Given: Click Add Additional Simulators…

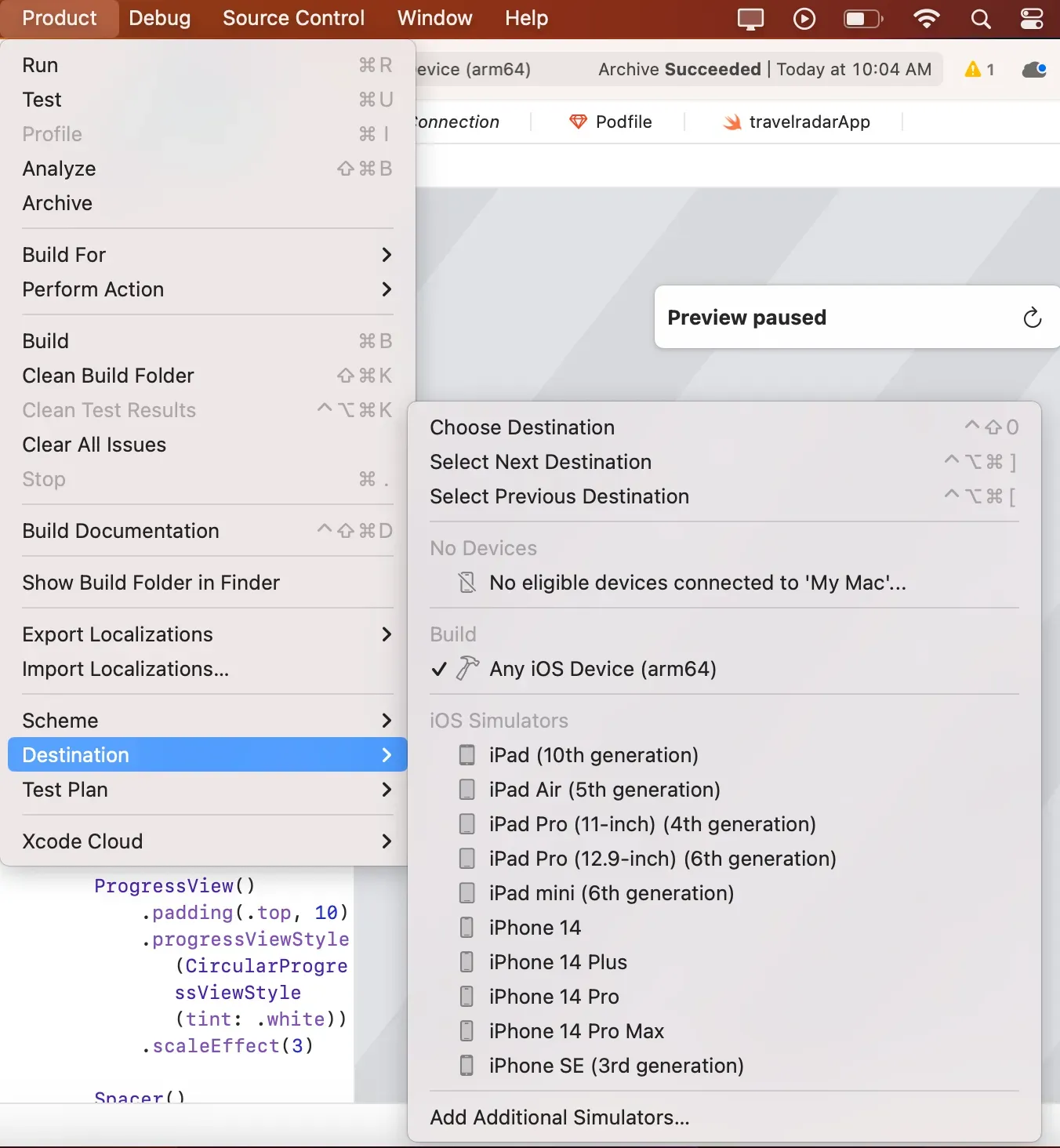Looking at the screenshot, I should click(x=724, y=1117).
